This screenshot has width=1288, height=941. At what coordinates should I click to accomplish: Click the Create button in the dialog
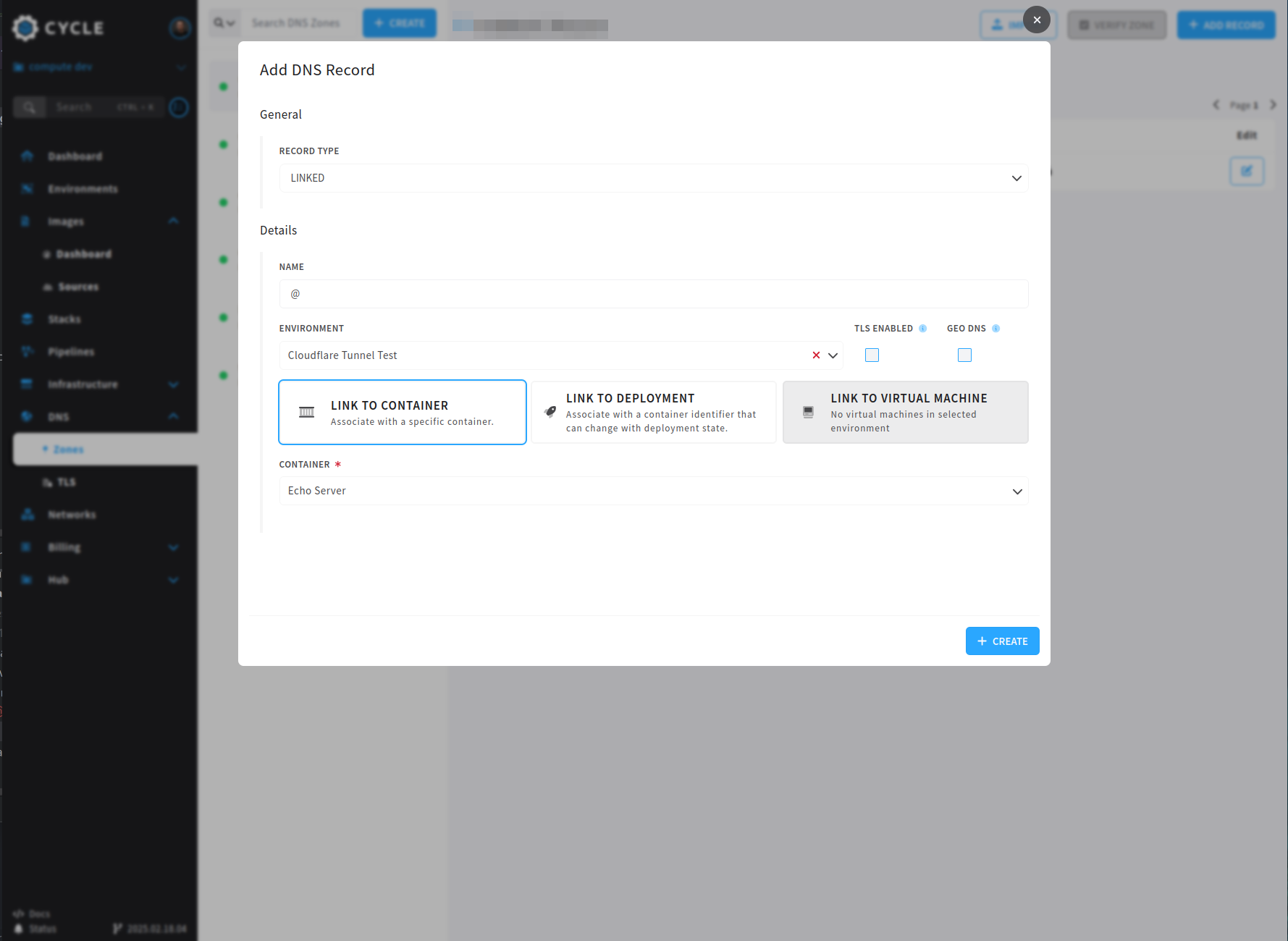tap(1002, 641)
